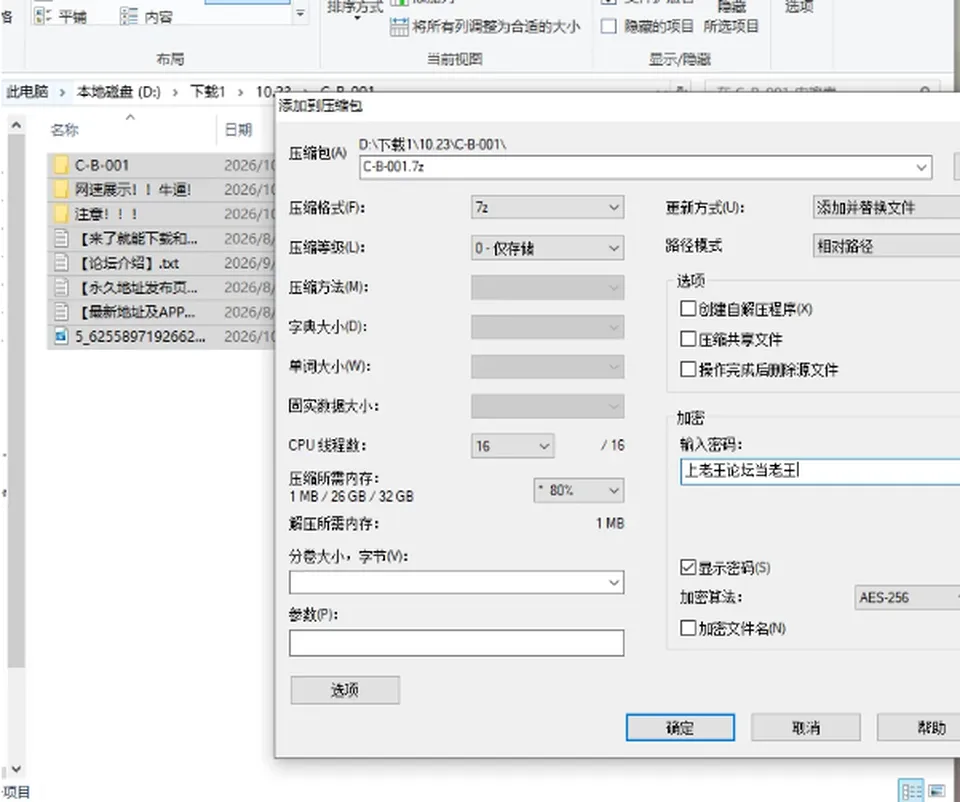Viewport: 960px width, 802px height.
Task: Click the 【来了就能下载和... text file icon
Action: click(x=61, y=239)
